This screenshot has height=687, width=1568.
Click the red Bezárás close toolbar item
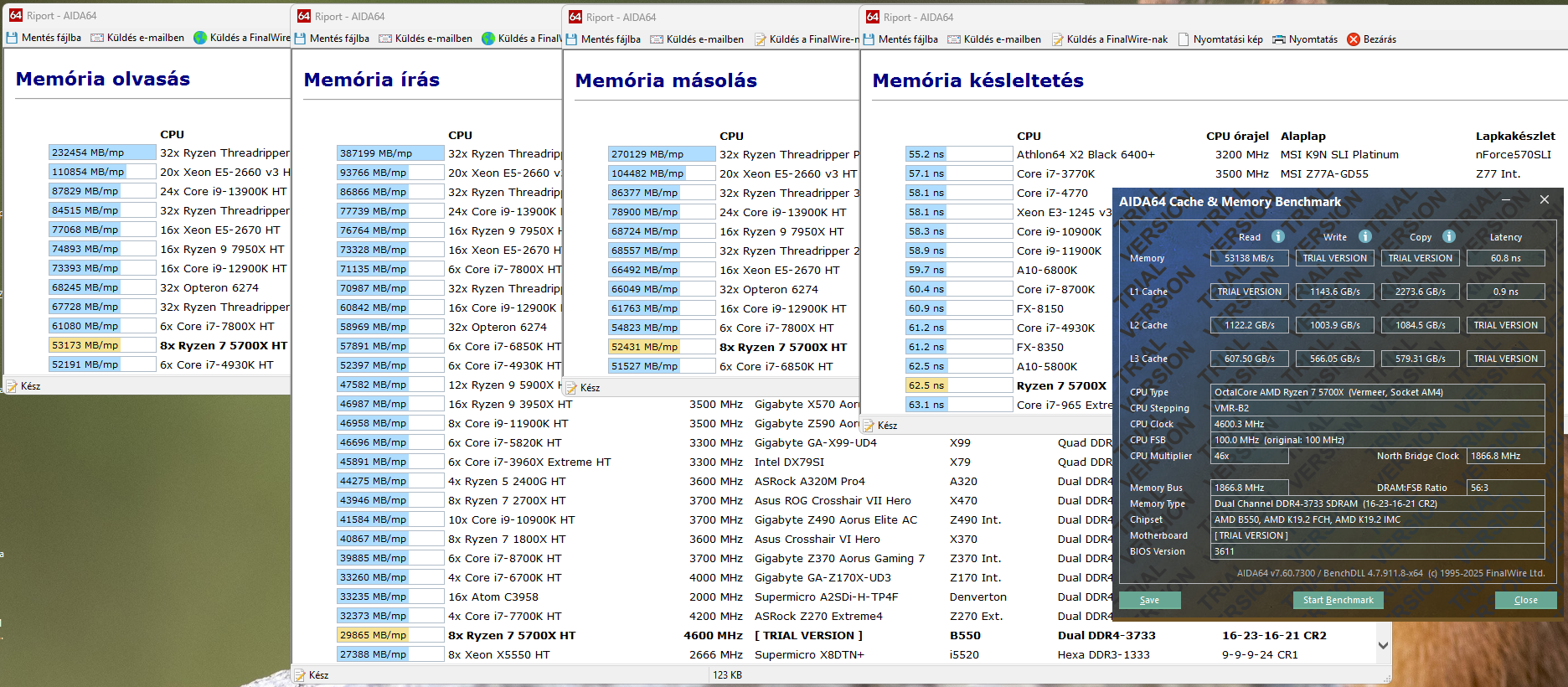(x=1371, y=39)
